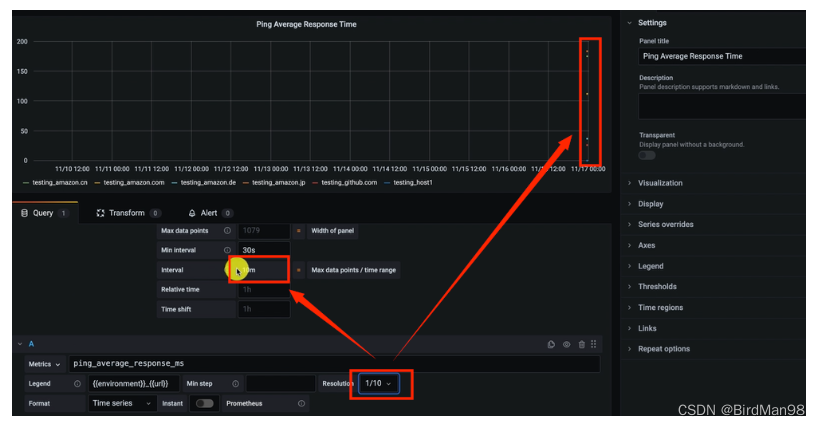Open the Format Time series dropdown
The image size is (821, 426).
pyautogui.click(x=122, y=403)
